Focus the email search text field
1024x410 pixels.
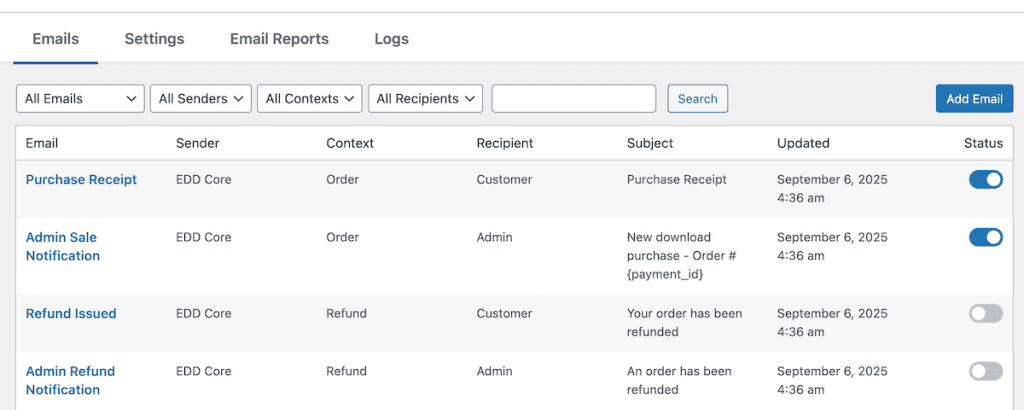point(573,99)
